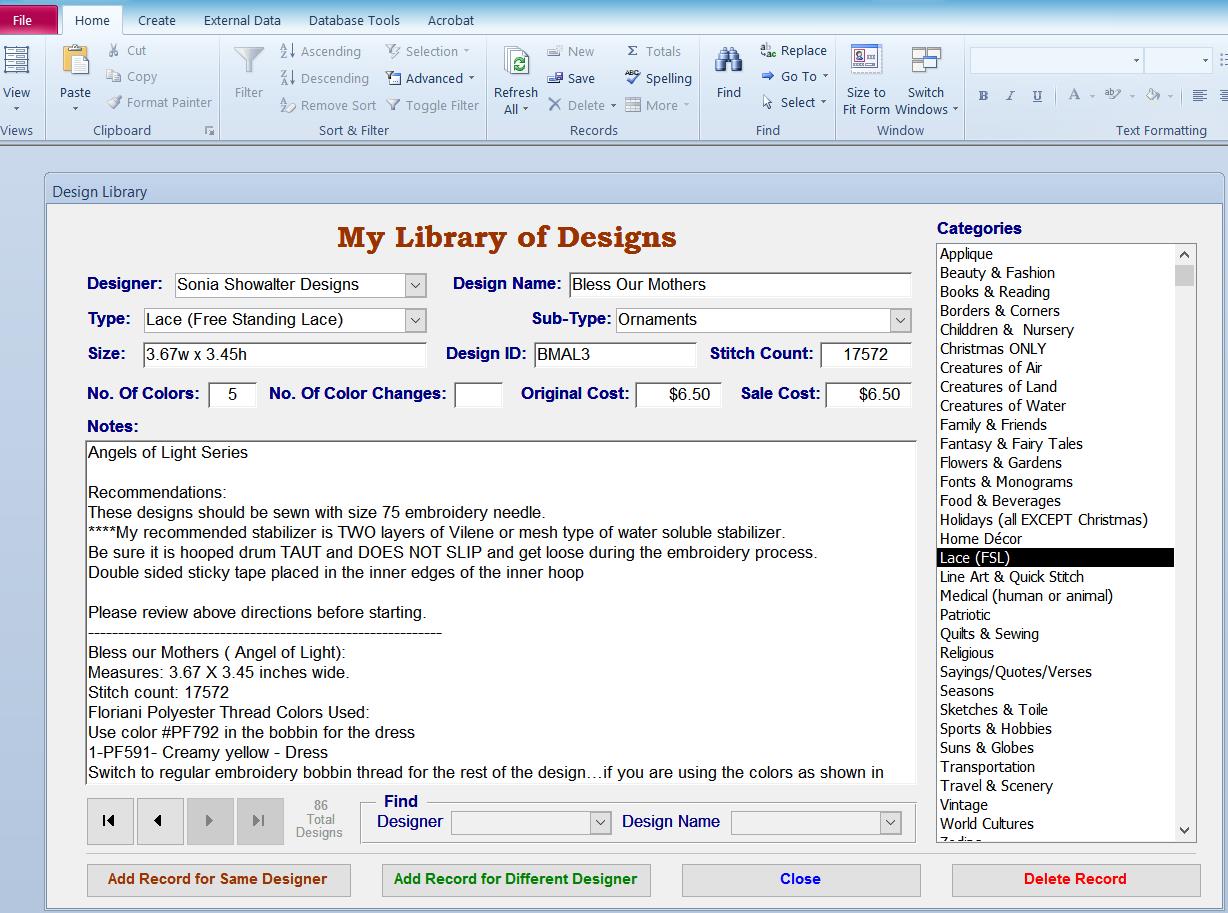Click the Size to Fit Form icon
This screenshot has height=913, width=1228.
pos(865,60)
